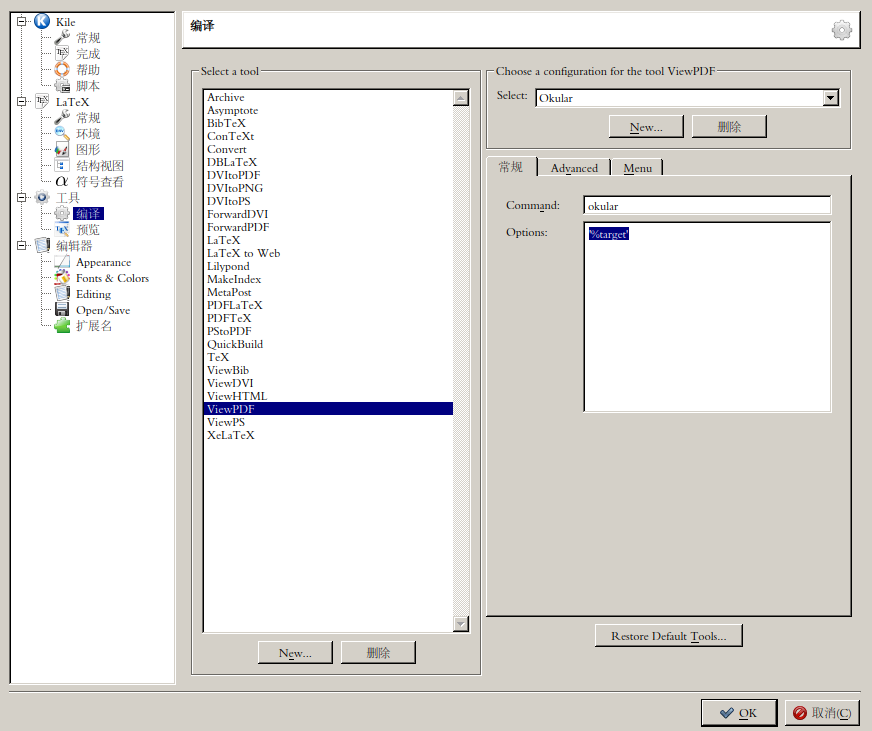The height and width of the screenshot is (731, 872).
Task: Switch to the Menu tab
Action: [x=637, y=168]
